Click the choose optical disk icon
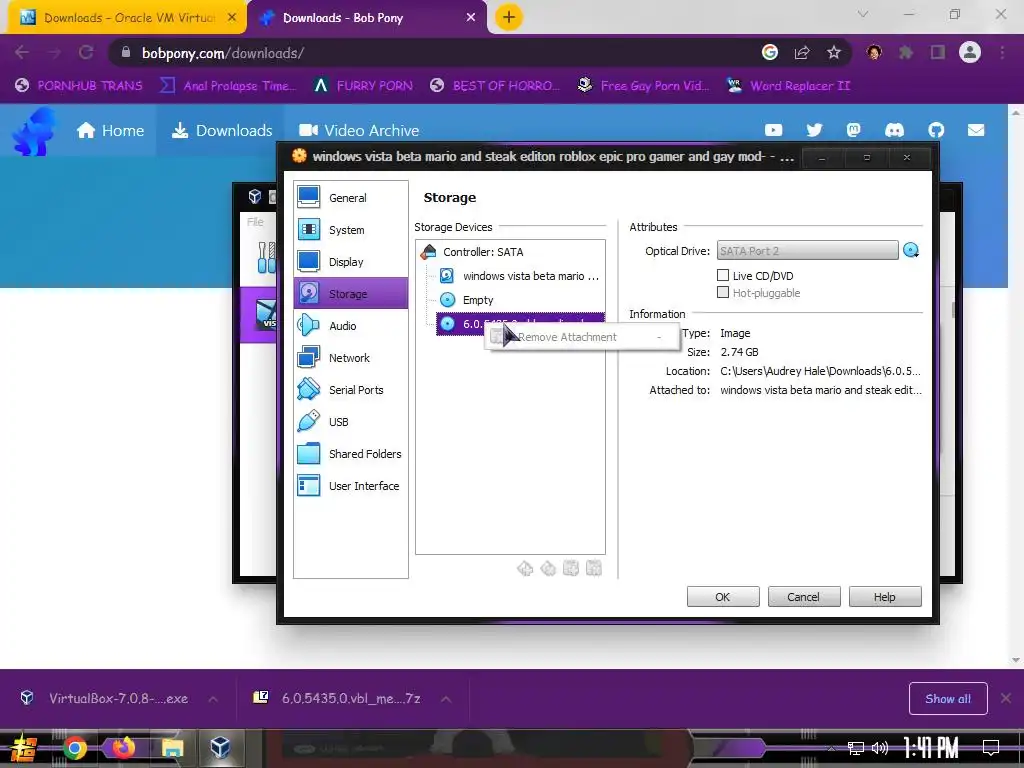 pos(911,250)
